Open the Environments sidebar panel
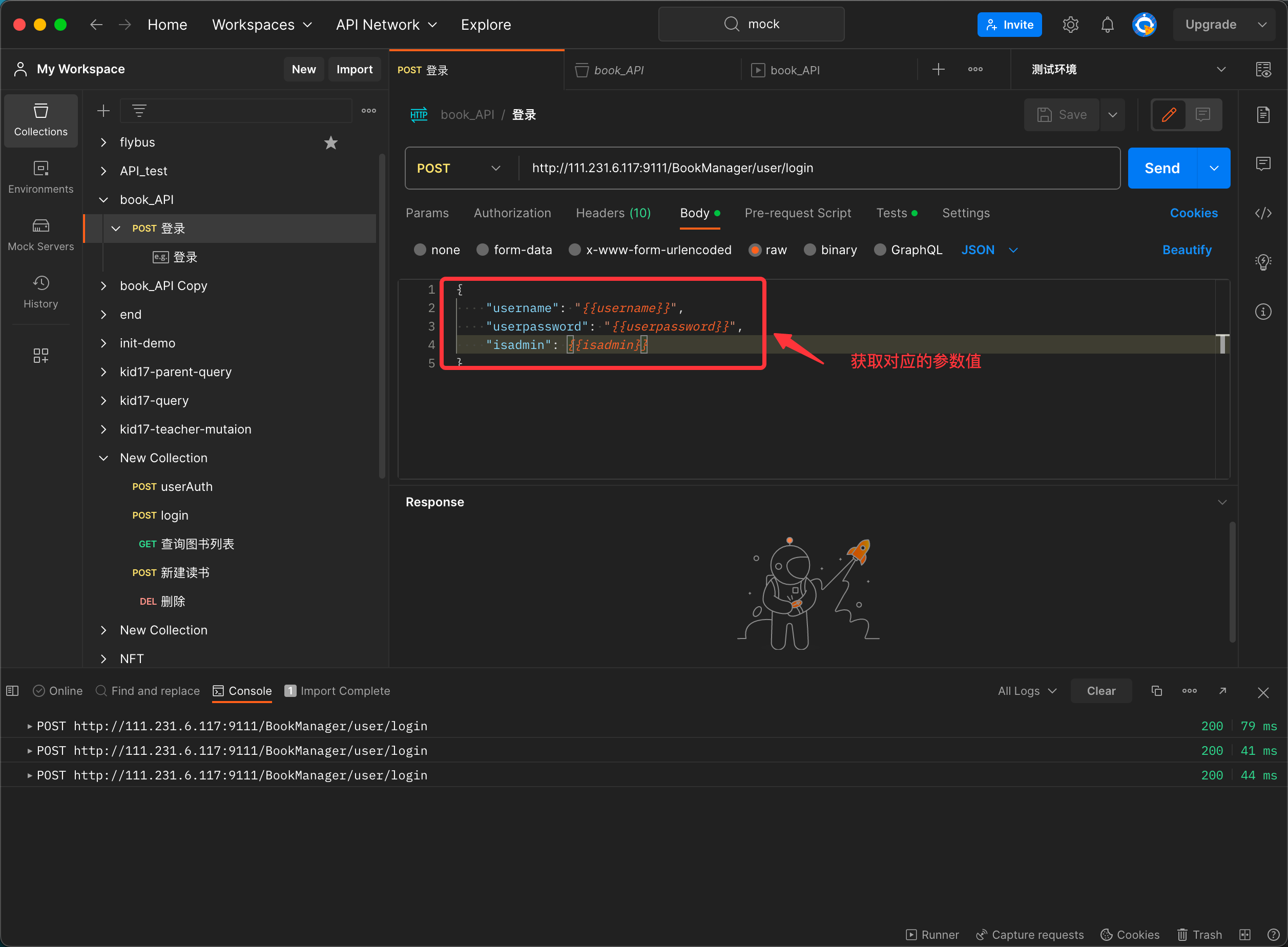Image resolution: width=1288 pixels, height=947 pixels. 40,177
